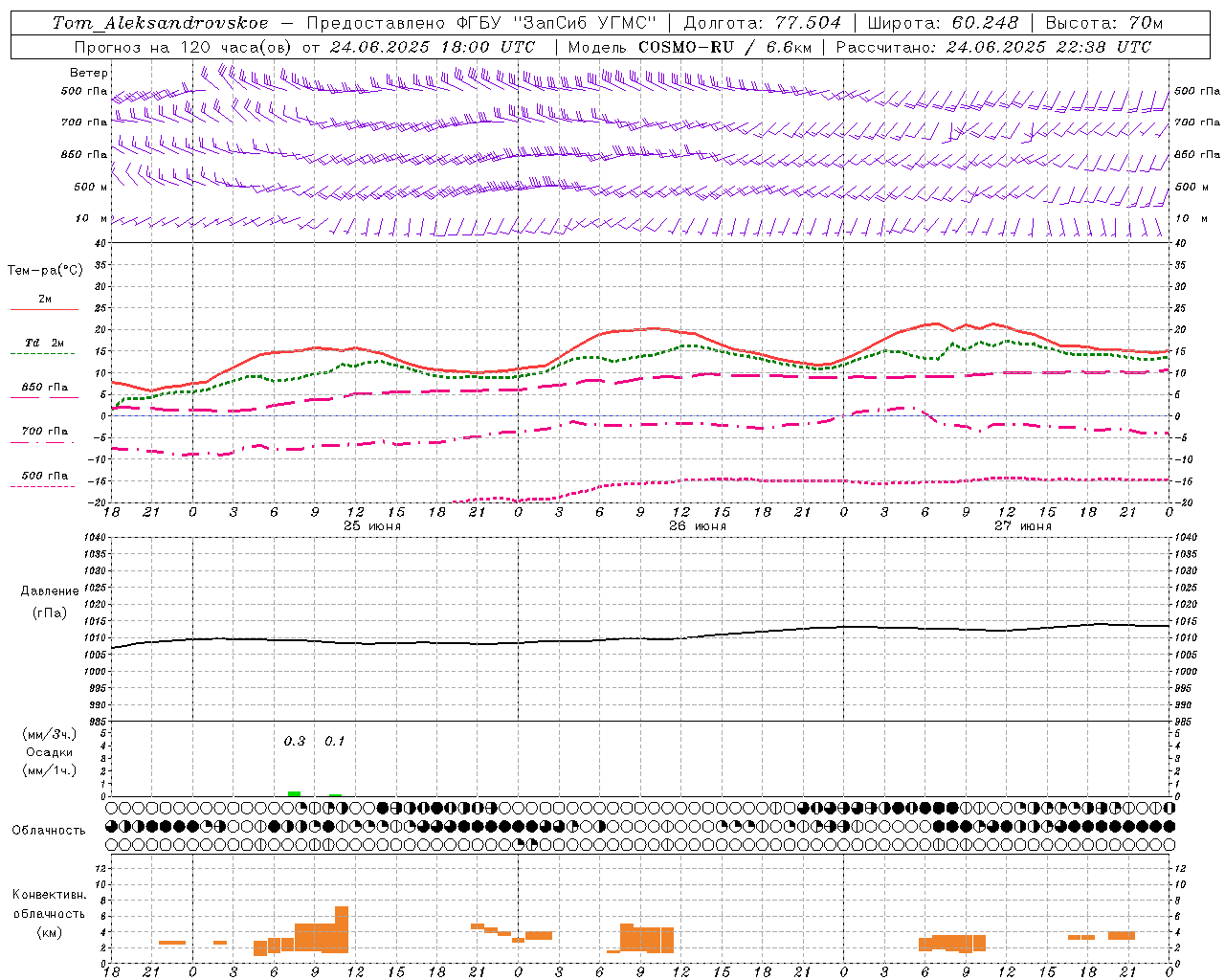Select the 'Широта: 60.248' latitude value
Image resolution: width=1225 pixels, height=980 pixels.
(943, 23)
